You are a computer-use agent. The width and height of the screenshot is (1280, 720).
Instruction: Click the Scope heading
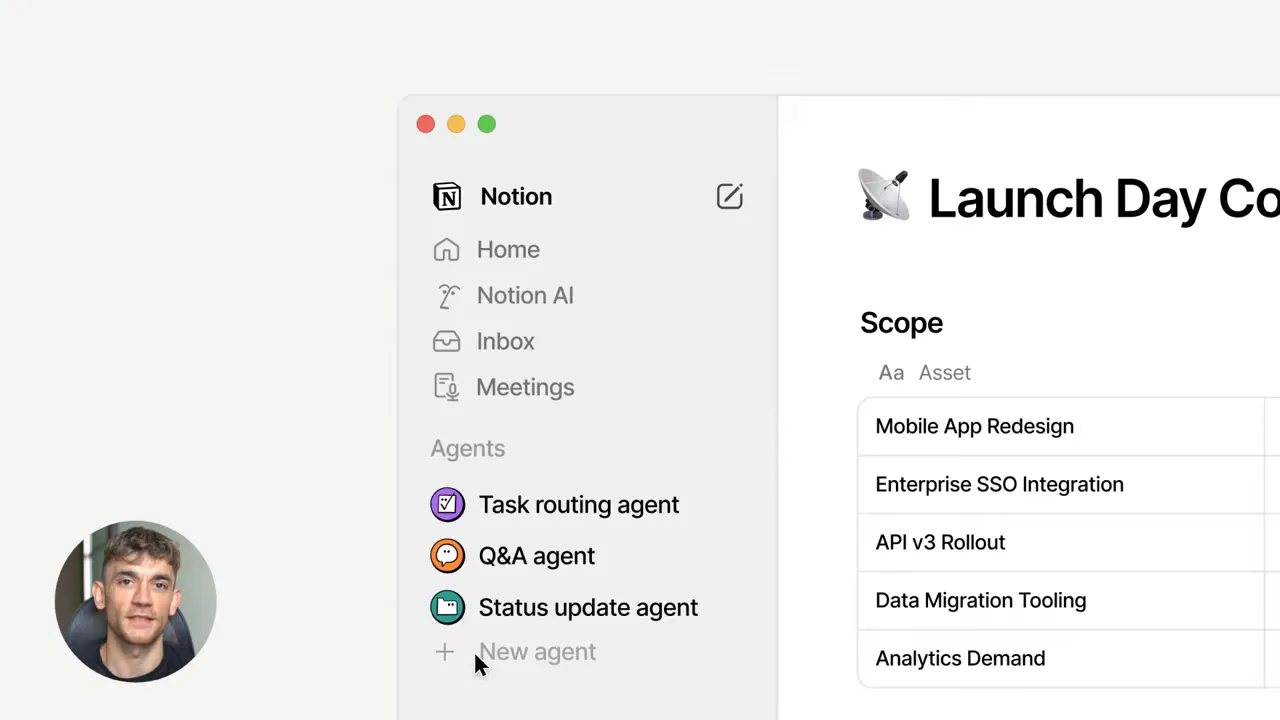click(901, 323)
